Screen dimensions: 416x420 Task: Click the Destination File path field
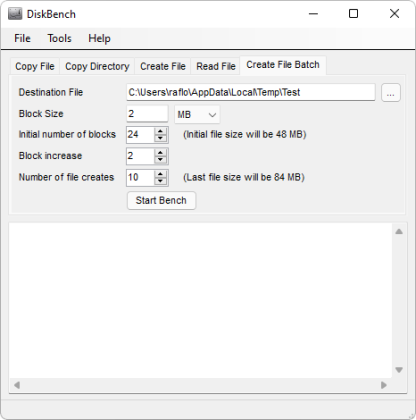251,92
